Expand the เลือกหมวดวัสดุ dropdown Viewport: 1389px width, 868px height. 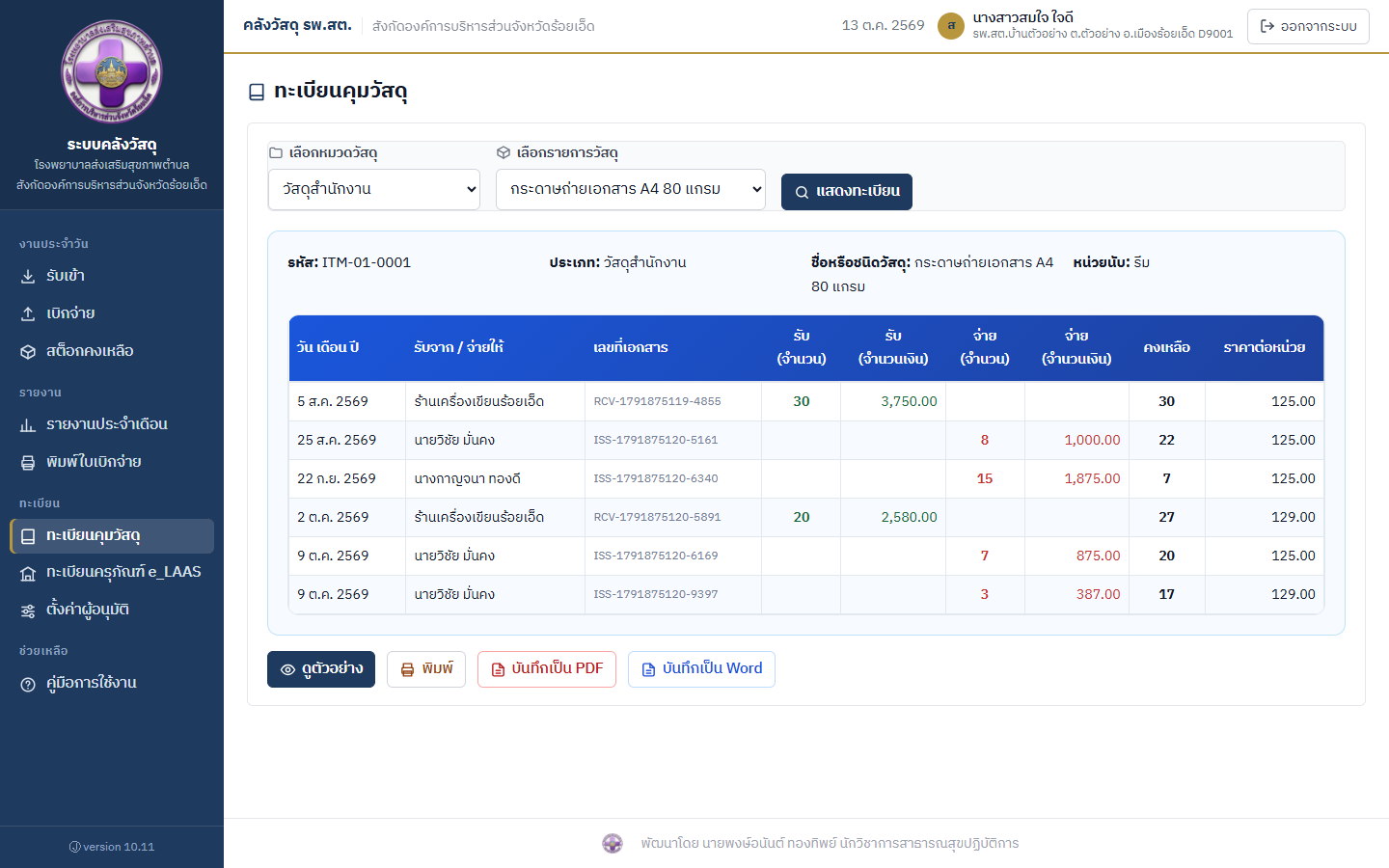374,189
